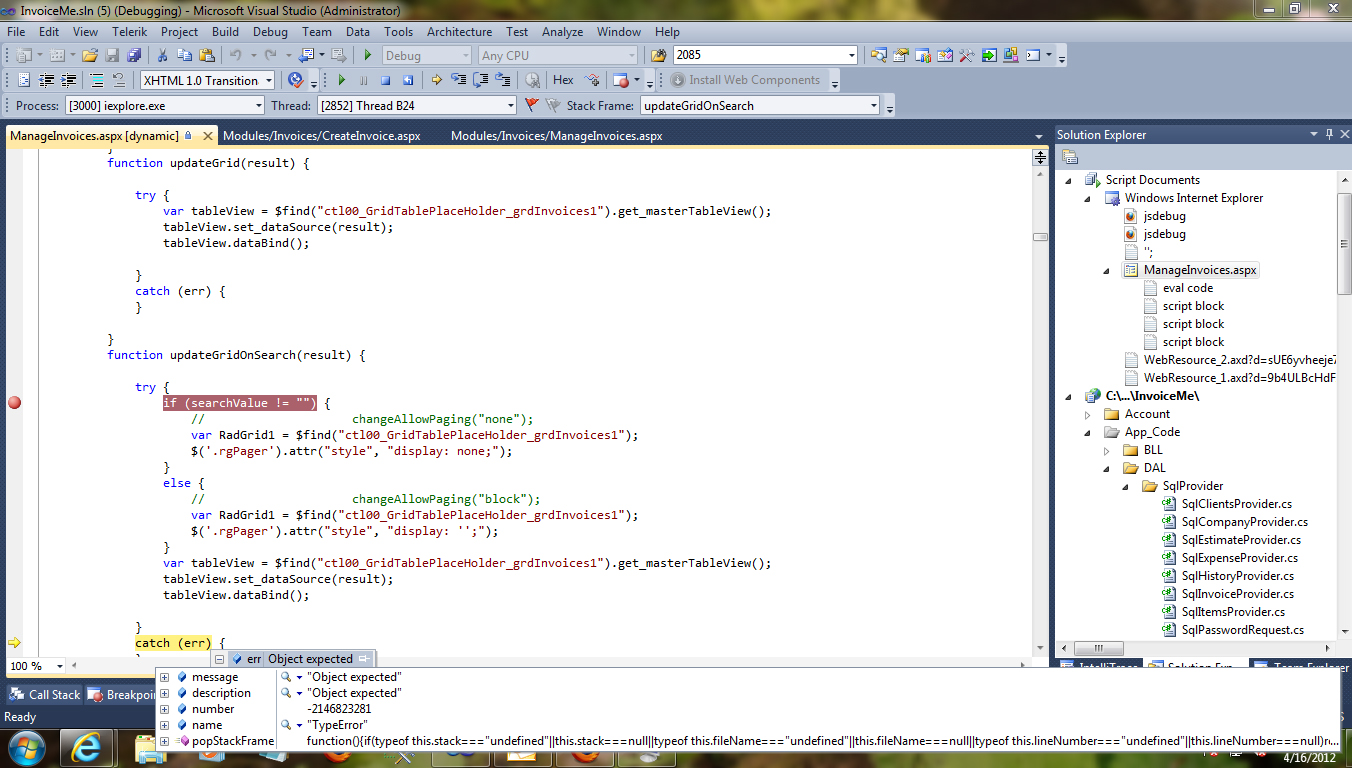Click the Toolbox hammer-wrench icon

pos(966,56)
